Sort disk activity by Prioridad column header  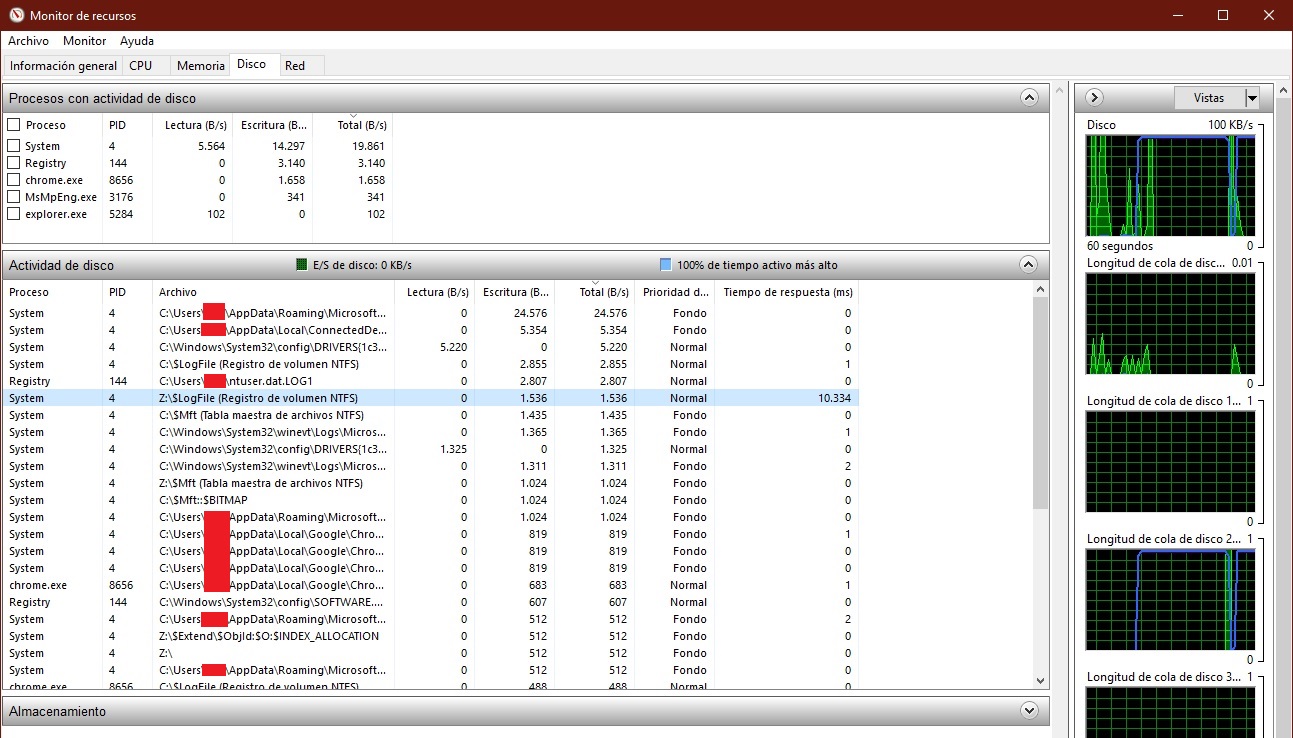tap(675, 292)
